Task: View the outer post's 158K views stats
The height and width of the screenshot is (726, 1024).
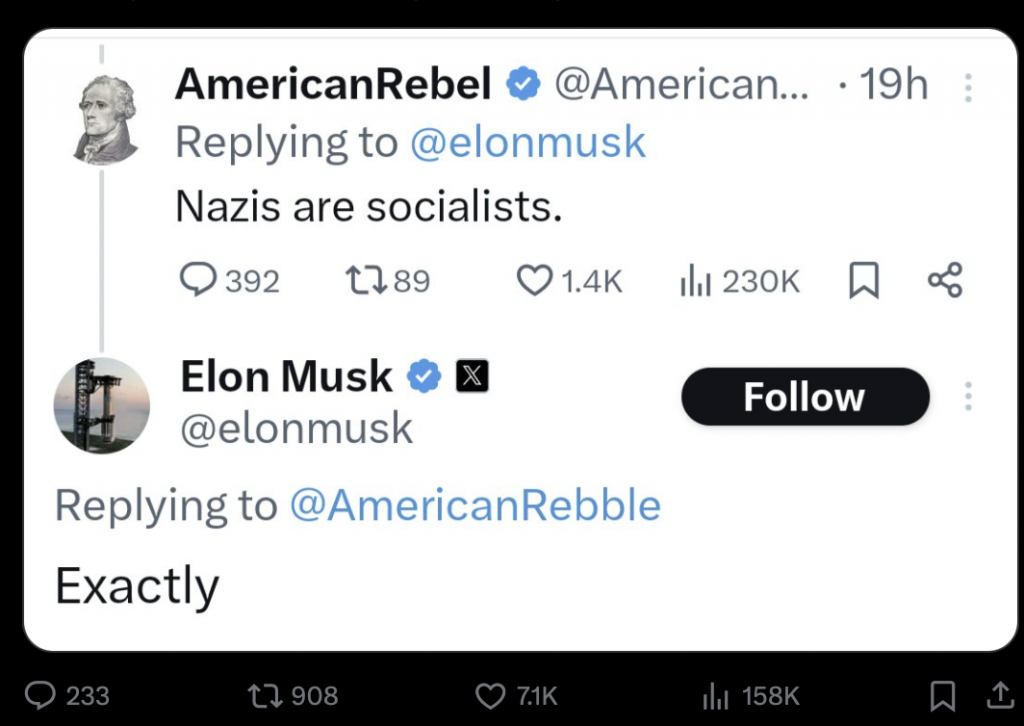Action: (x=715, y=695)
